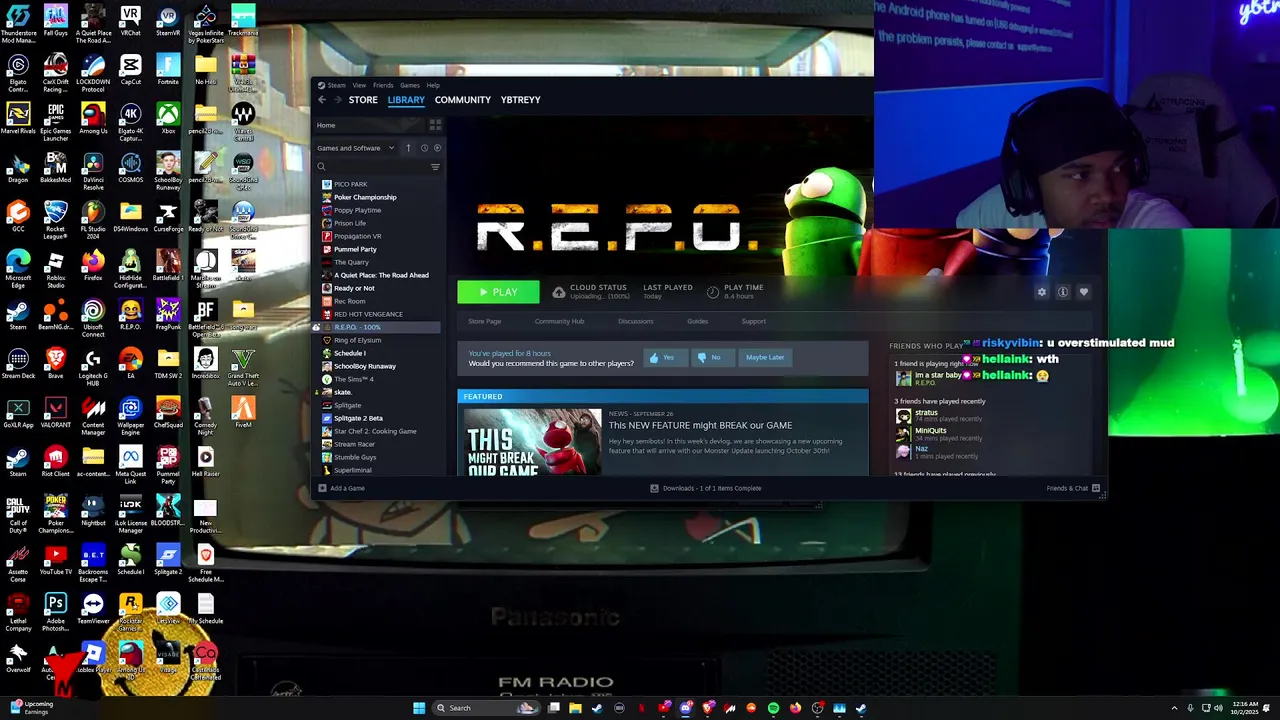The width and height of the screenshot is (1280, 720).
Task: Open the DaVinci Resolve desktop icon
Action: (93, 171)
